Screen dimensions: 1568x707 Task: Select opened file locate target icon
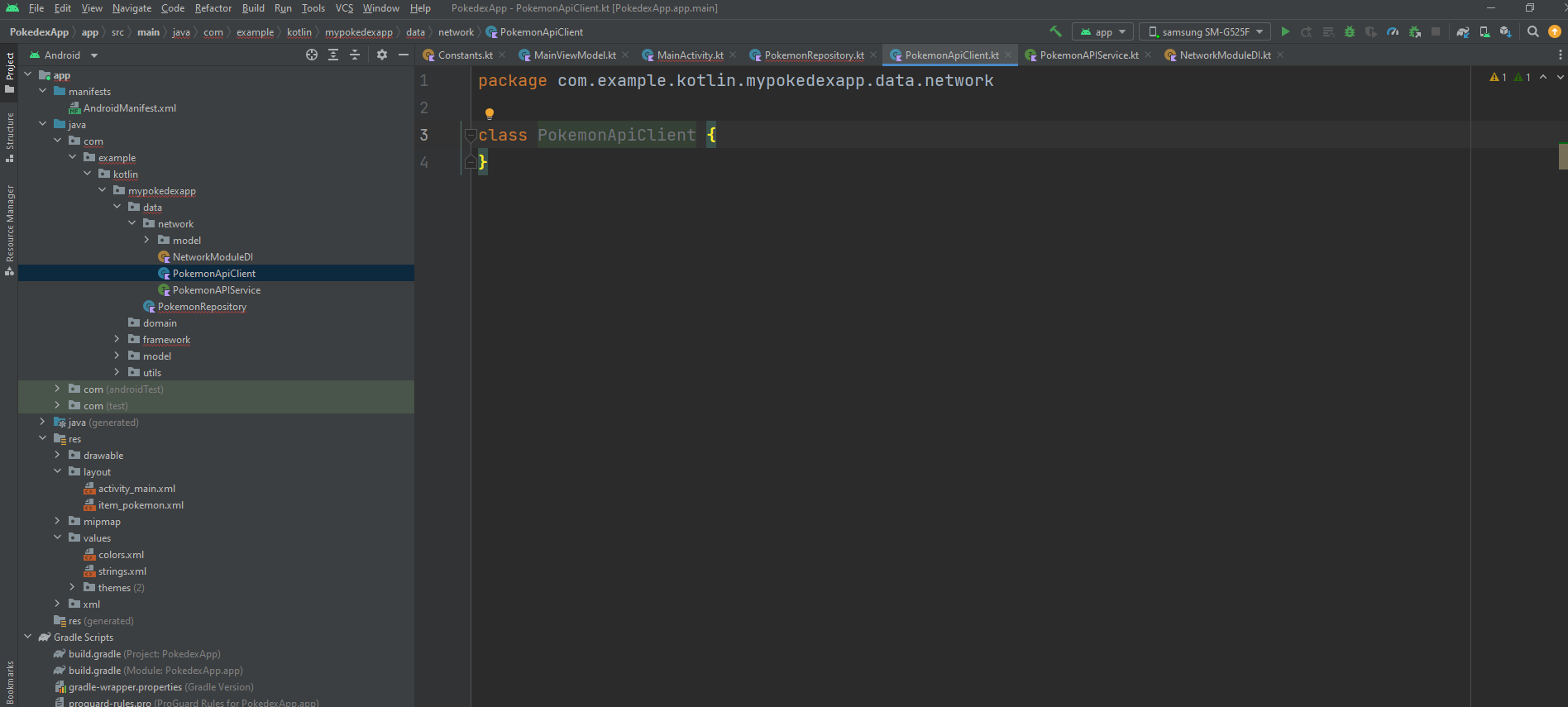(x=312, y=55)
